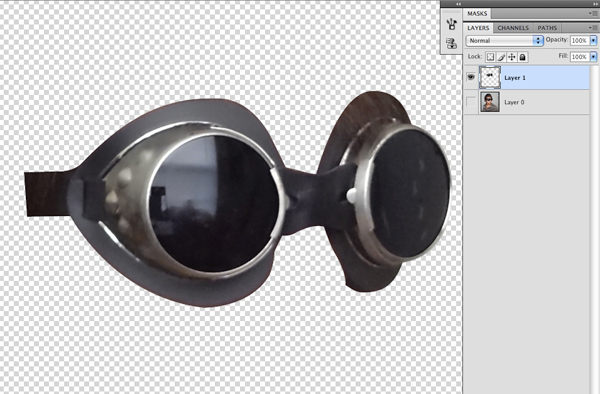Select the Layer 1 name text
600x394 pixels.
[x=515, y=78]
